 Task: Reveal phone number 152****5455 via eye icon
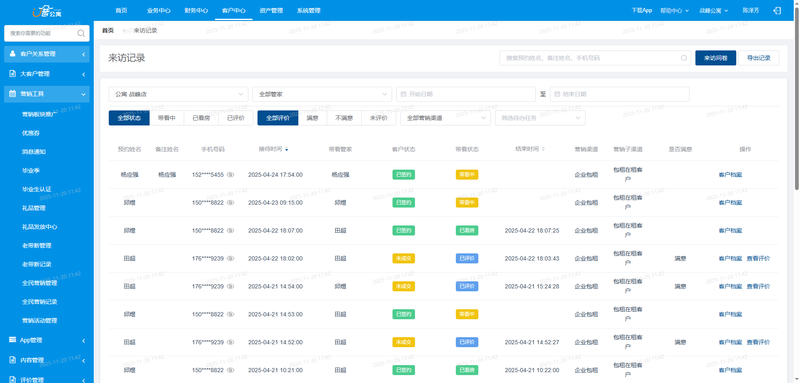point(230,174)
